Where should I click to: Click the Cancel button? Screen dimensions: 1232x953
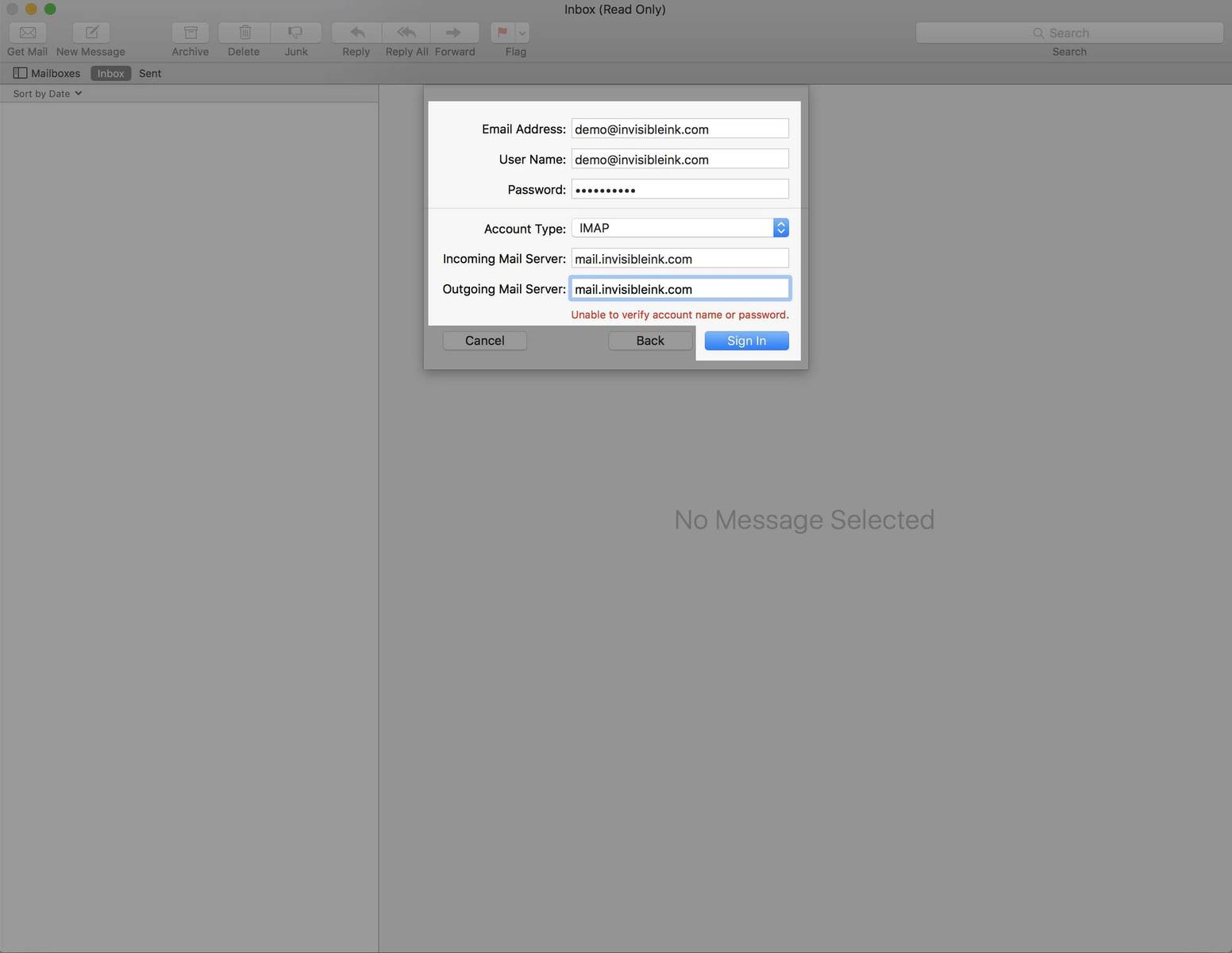tap(484, 341)
